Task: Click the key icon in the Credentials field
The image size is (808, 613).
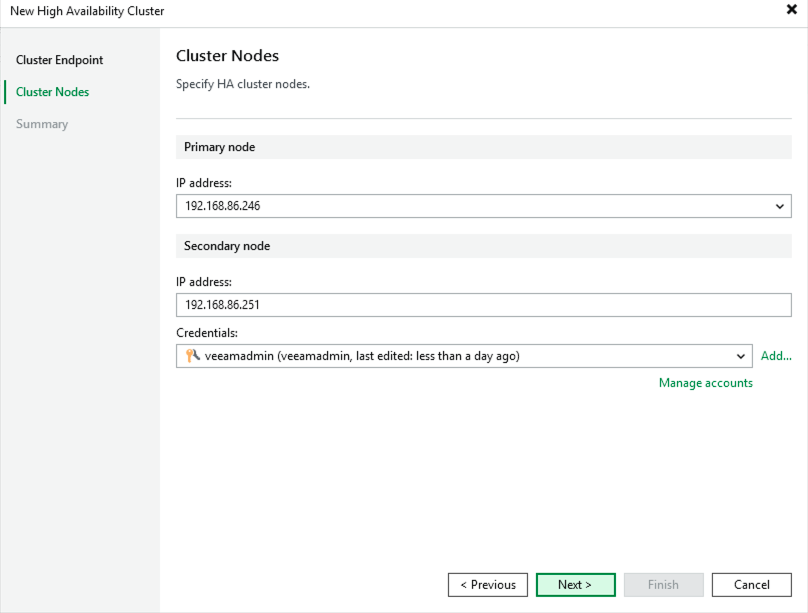Action: [x=193, y=356]
